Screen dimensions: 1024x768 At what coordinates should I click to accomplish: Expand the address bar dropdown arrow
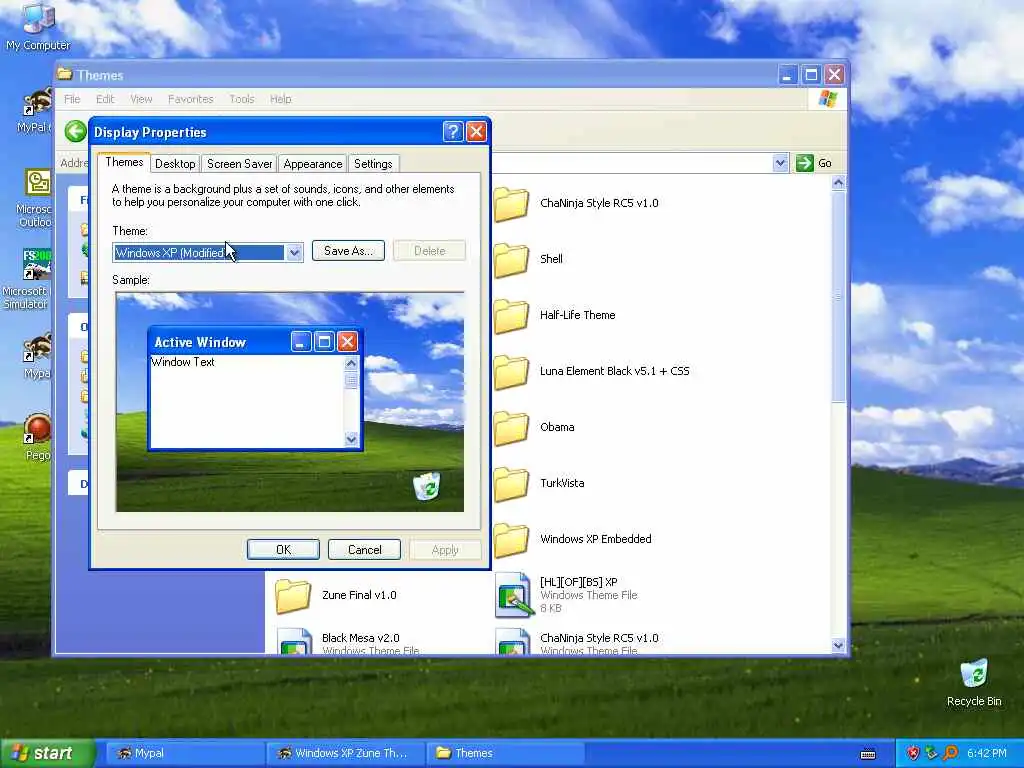[x=780, y=163]
